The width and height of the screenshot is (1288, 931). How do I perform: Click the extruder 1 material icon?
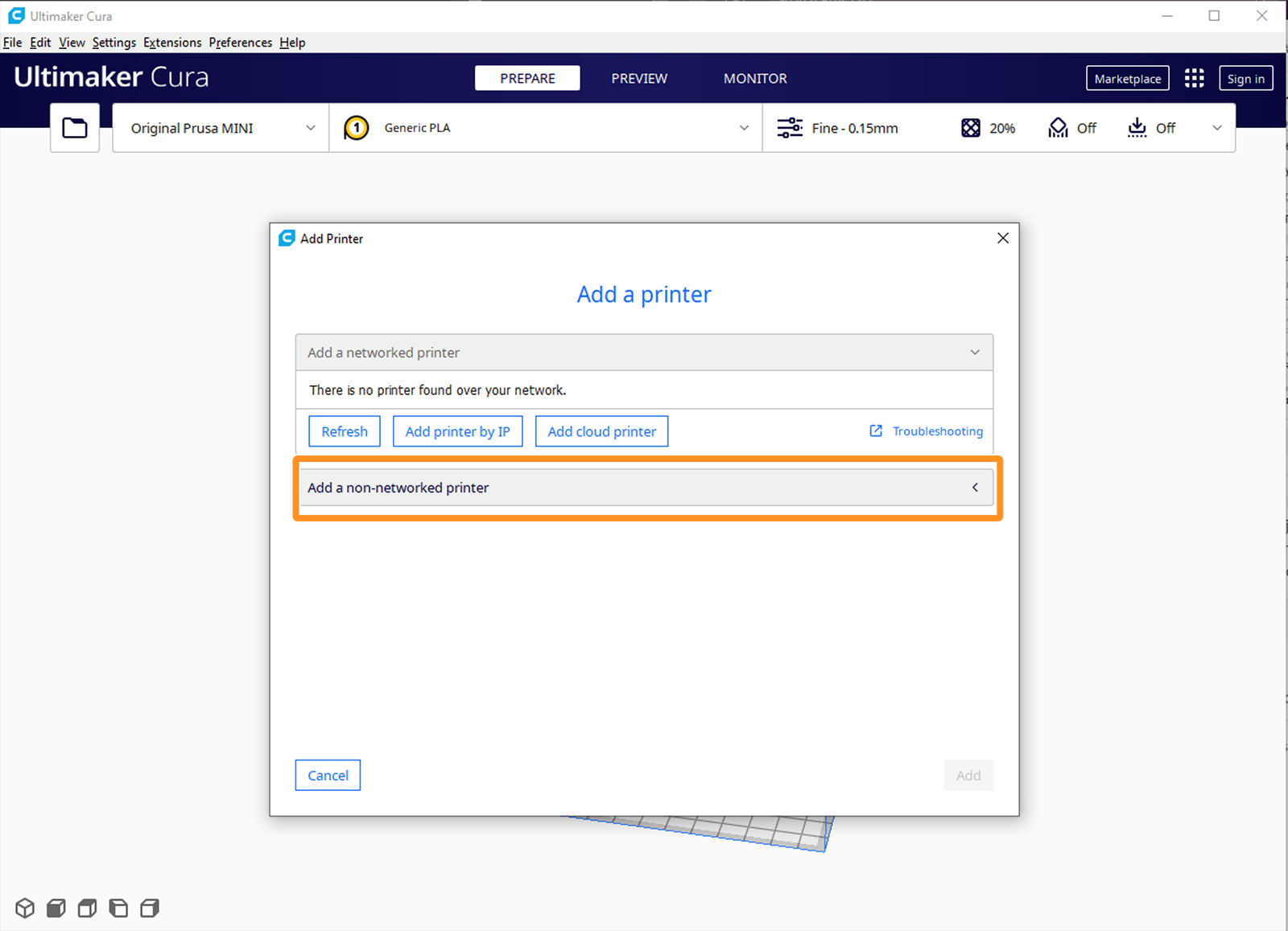356,128
